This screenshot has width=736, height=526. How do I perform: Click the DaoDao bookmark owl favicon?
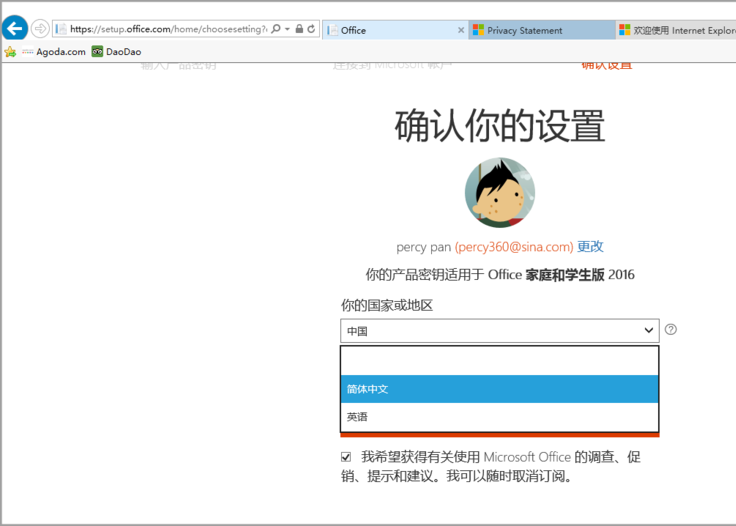97,52
